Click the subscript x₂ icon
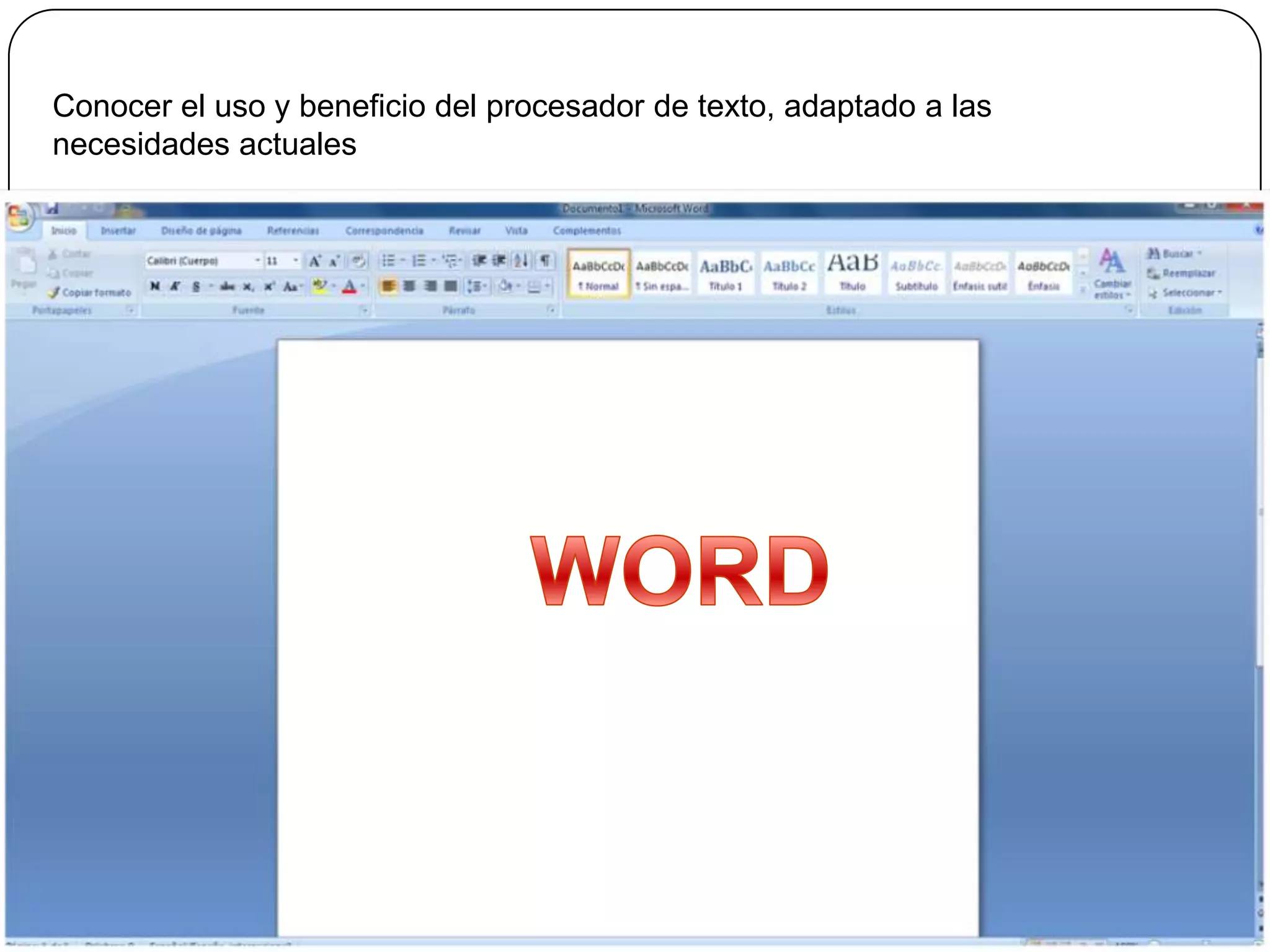The image size is (1270, 952). tap(248, 286)
